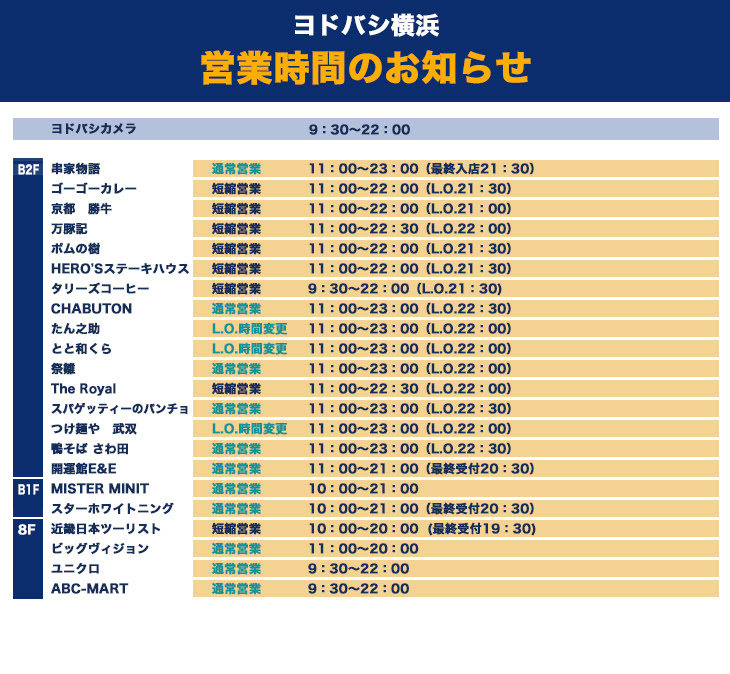The height and width of the screenshot is (674, 730).
Task: Select the つけ麺や 武双 shop name
Action: (x=94, y=429)
